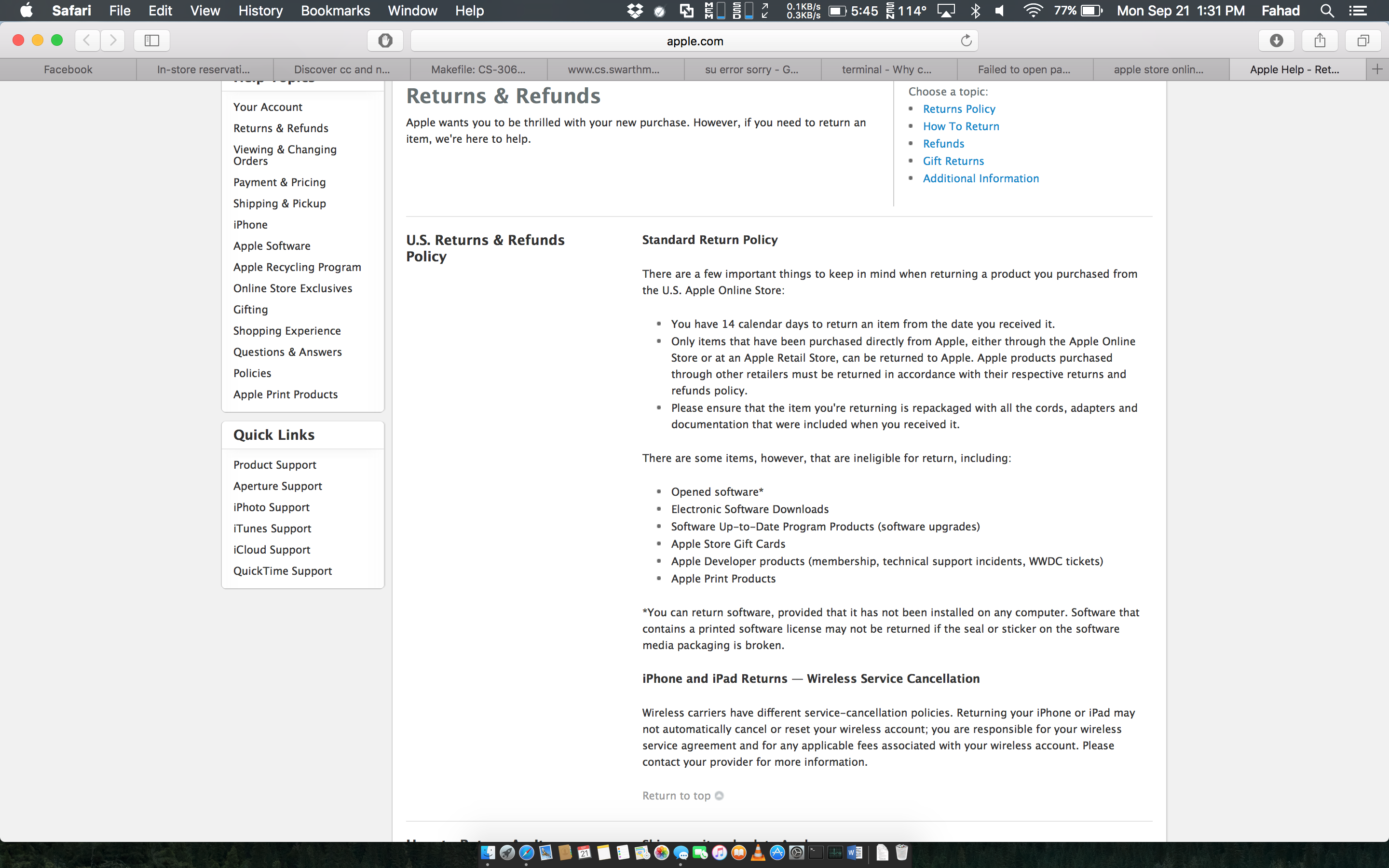Open Apple Print Products help topic
1389x868 pixels.
click(285, 394)
